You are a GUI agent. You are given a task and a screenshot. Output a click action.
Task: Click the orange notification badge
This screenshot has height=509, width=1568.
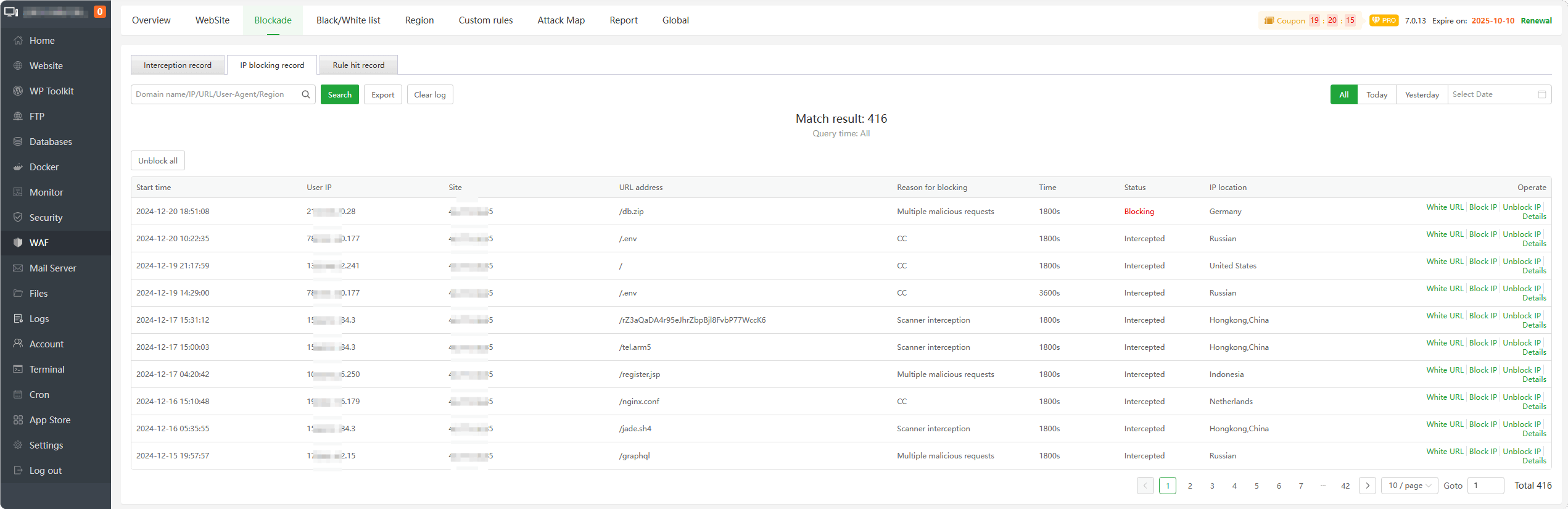click(x=99, y=12)
